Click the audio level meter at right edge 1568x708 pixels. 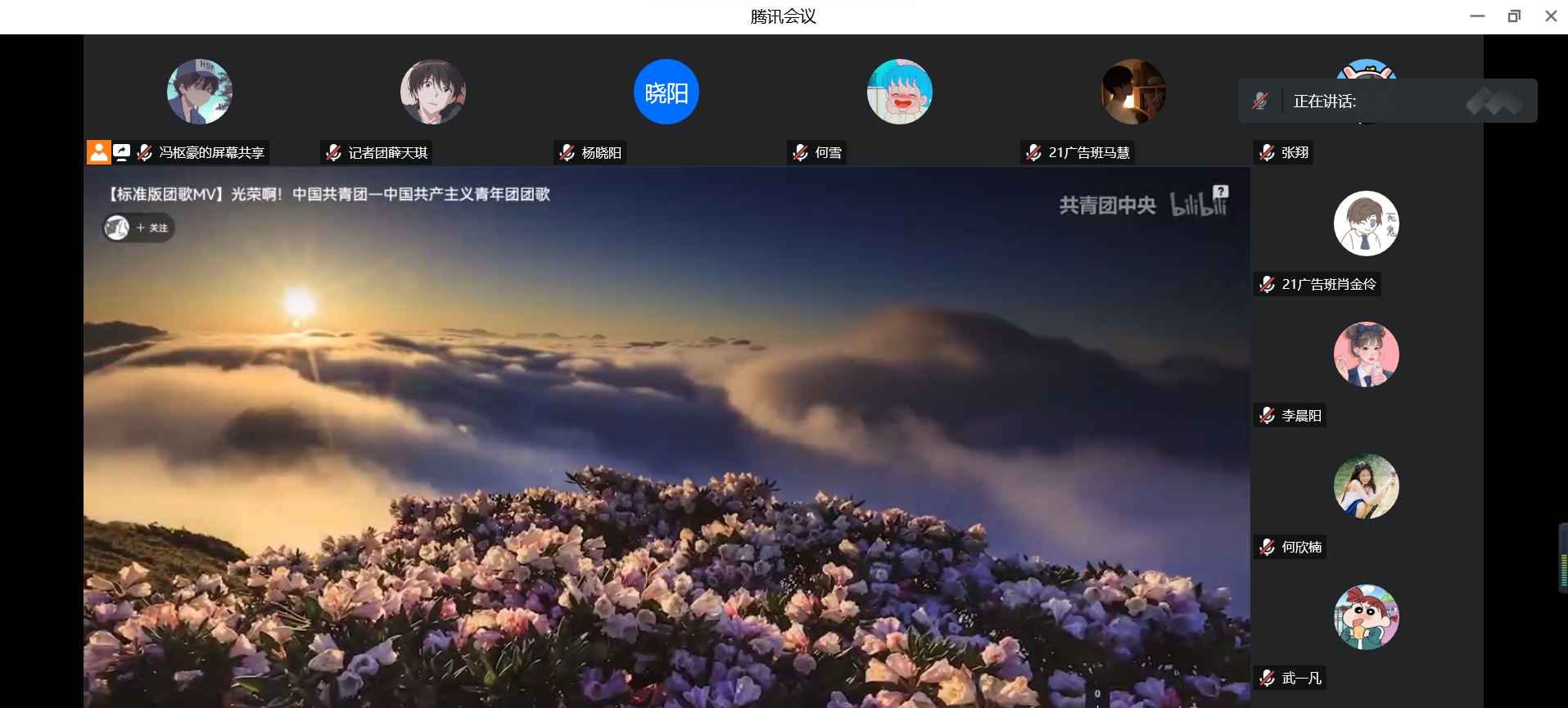1562,558
